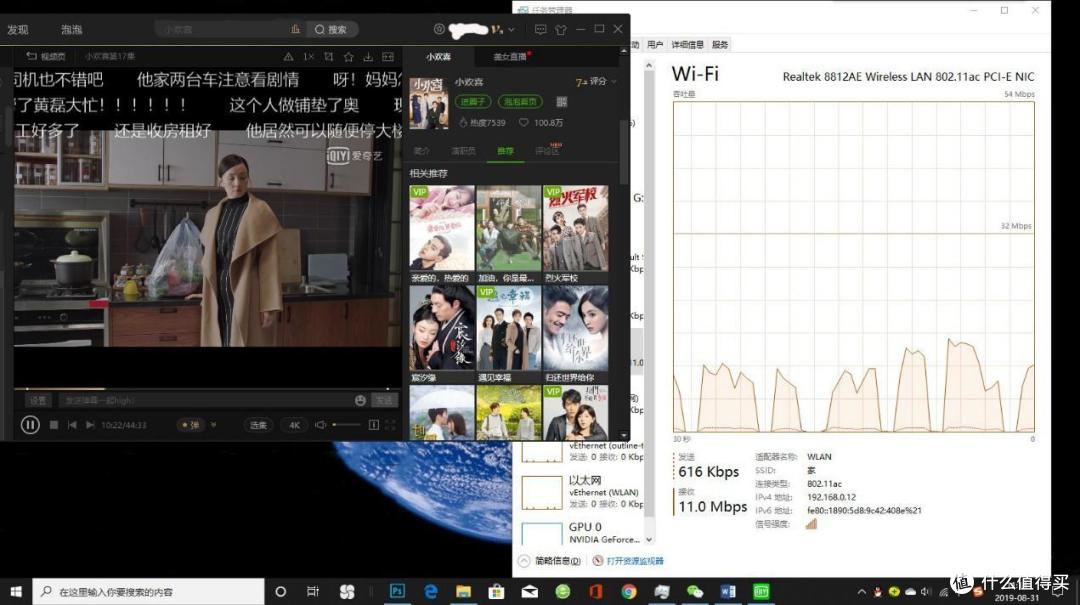Skip to previous episode button

coord(72,425)
